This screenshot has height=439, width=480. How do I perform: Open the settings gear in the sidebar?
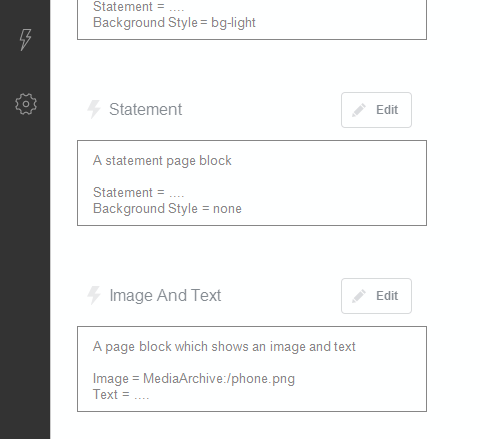tap(26, 104)
